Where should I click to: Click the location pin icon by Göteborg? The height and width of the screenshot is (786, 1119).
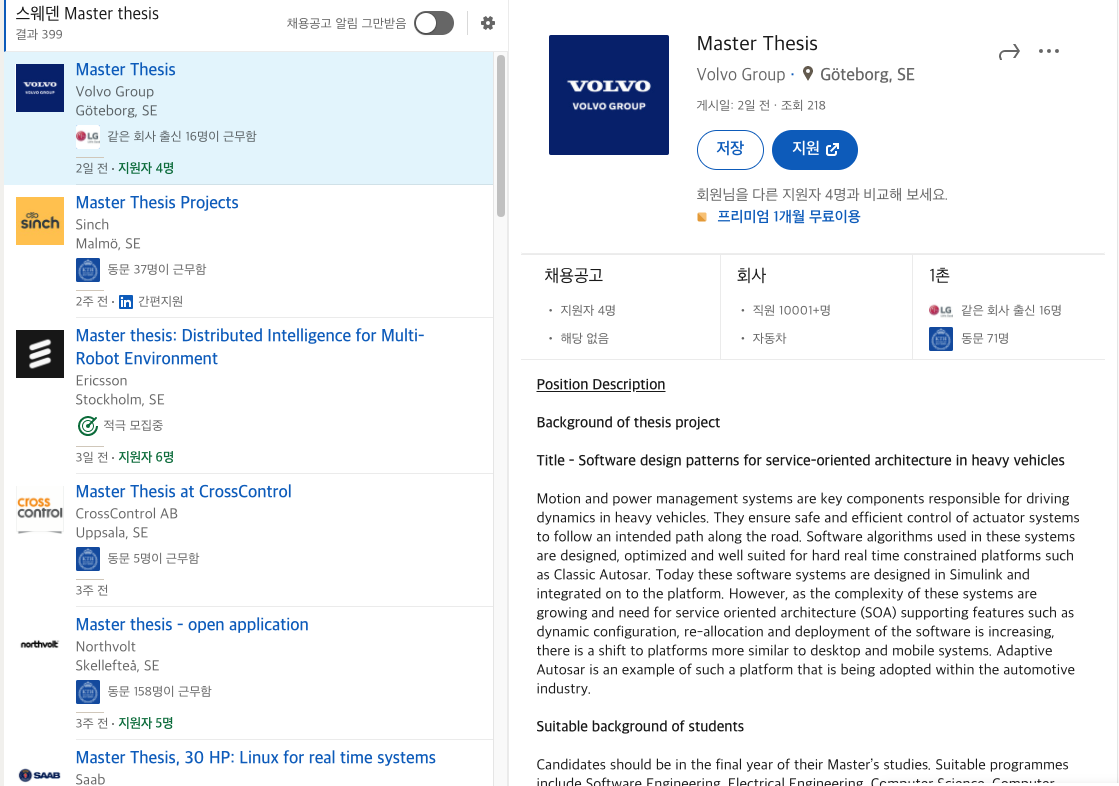(x=808, y=74)
